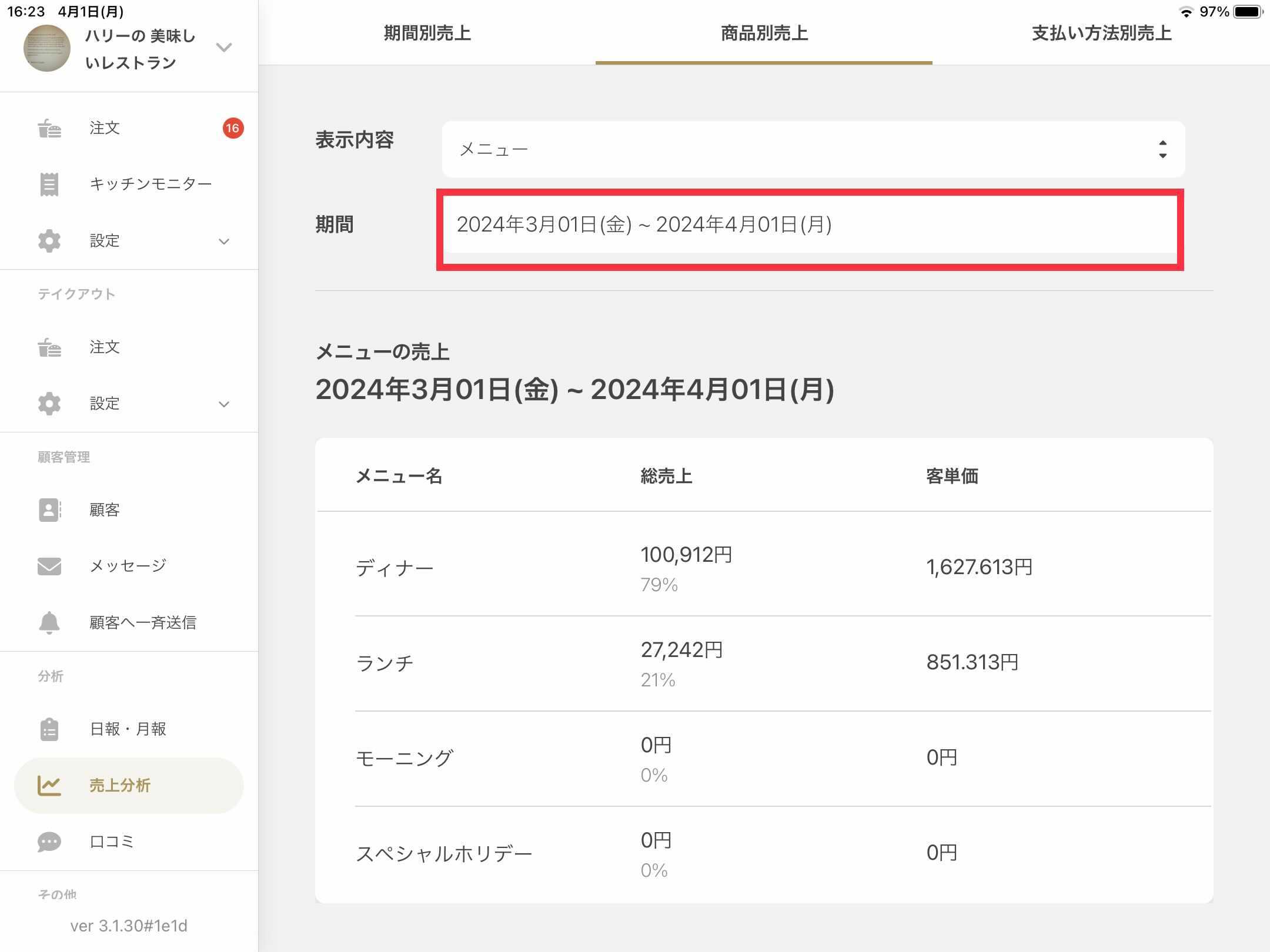Image resolution: width=1270 pixels, height=952 pixels.
Task: Click the 期間 date range field
Action: tap(810, 225)
